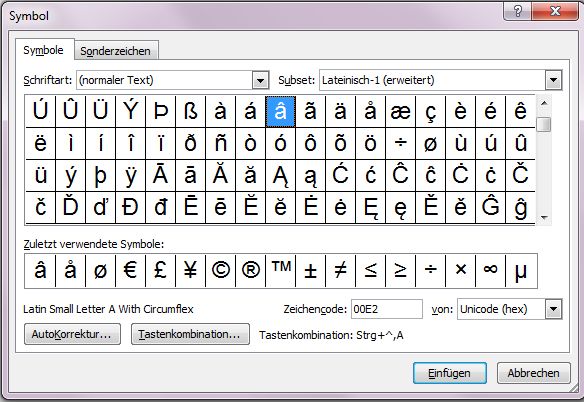Choose the ÿ y-diaeresis character

(x=130, y=175)
